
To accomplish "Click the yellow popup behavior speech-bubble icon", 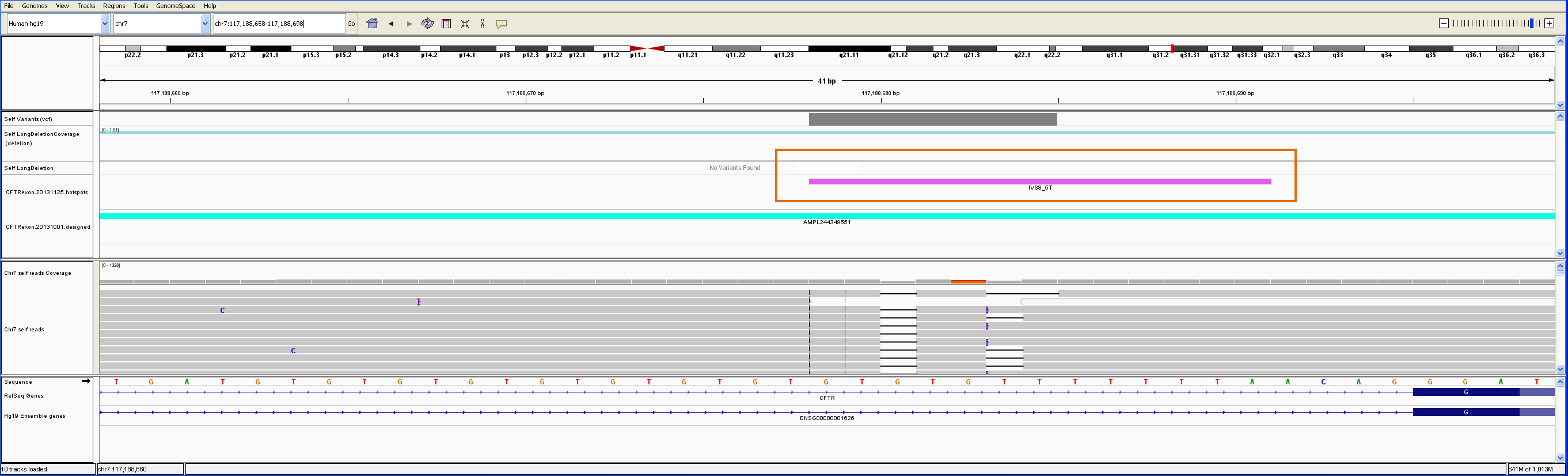I will tap(502, 24).
